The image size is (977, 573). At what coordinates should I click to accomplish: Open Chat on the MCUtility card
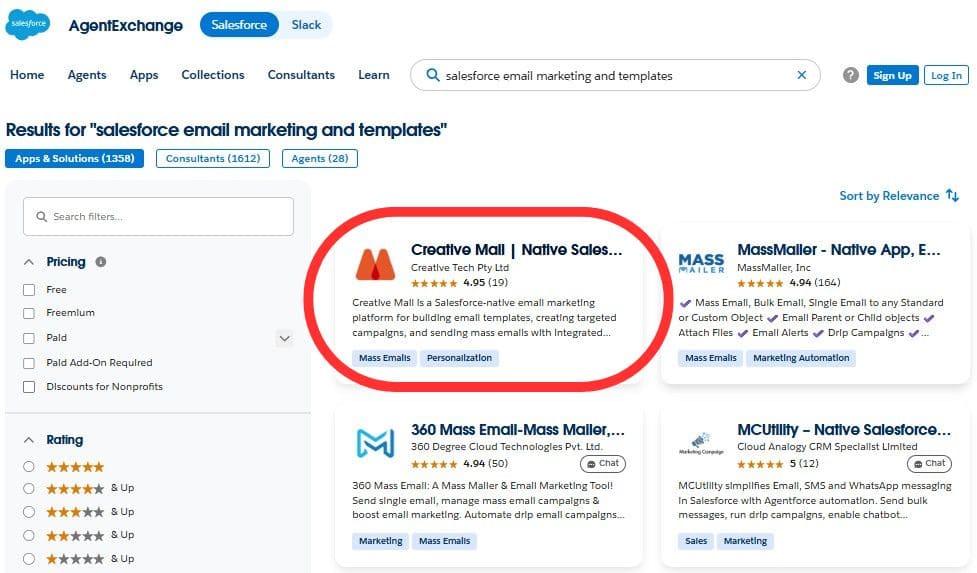[x=929, y=463]
